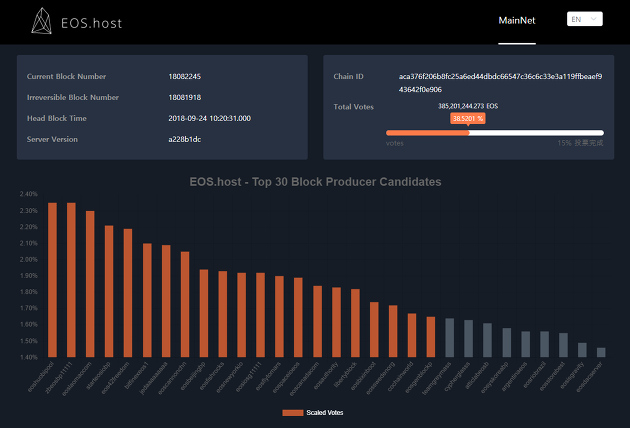Click the cochainworld bar
Viewport: 630px width, 428px height.
[x=412, y=335]
